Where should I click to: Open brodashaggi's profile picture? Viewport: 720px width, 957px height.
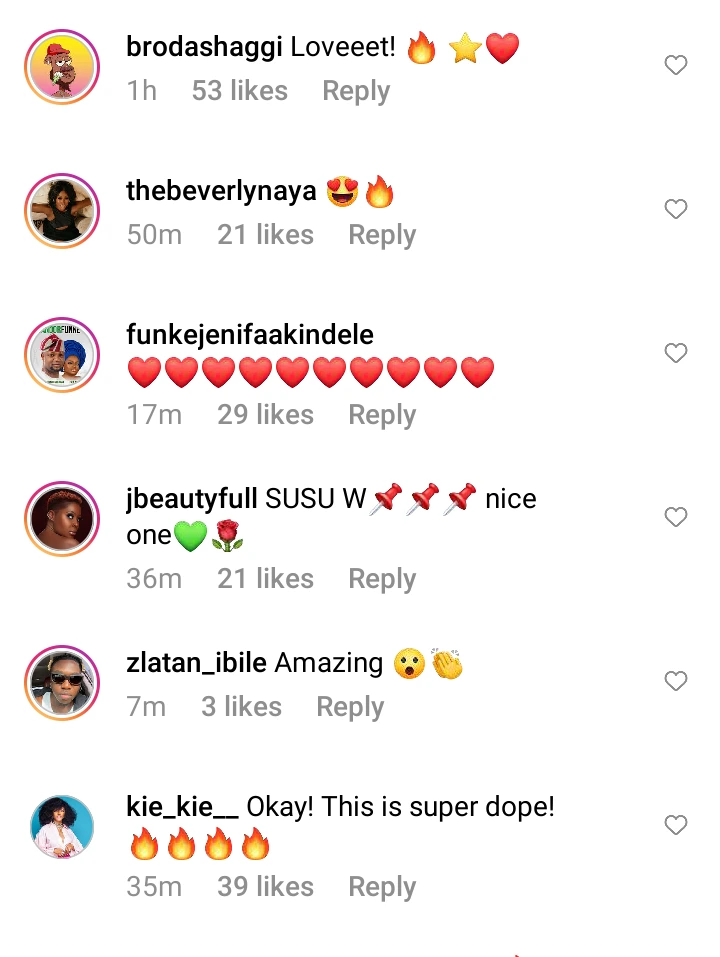[62, 67]
